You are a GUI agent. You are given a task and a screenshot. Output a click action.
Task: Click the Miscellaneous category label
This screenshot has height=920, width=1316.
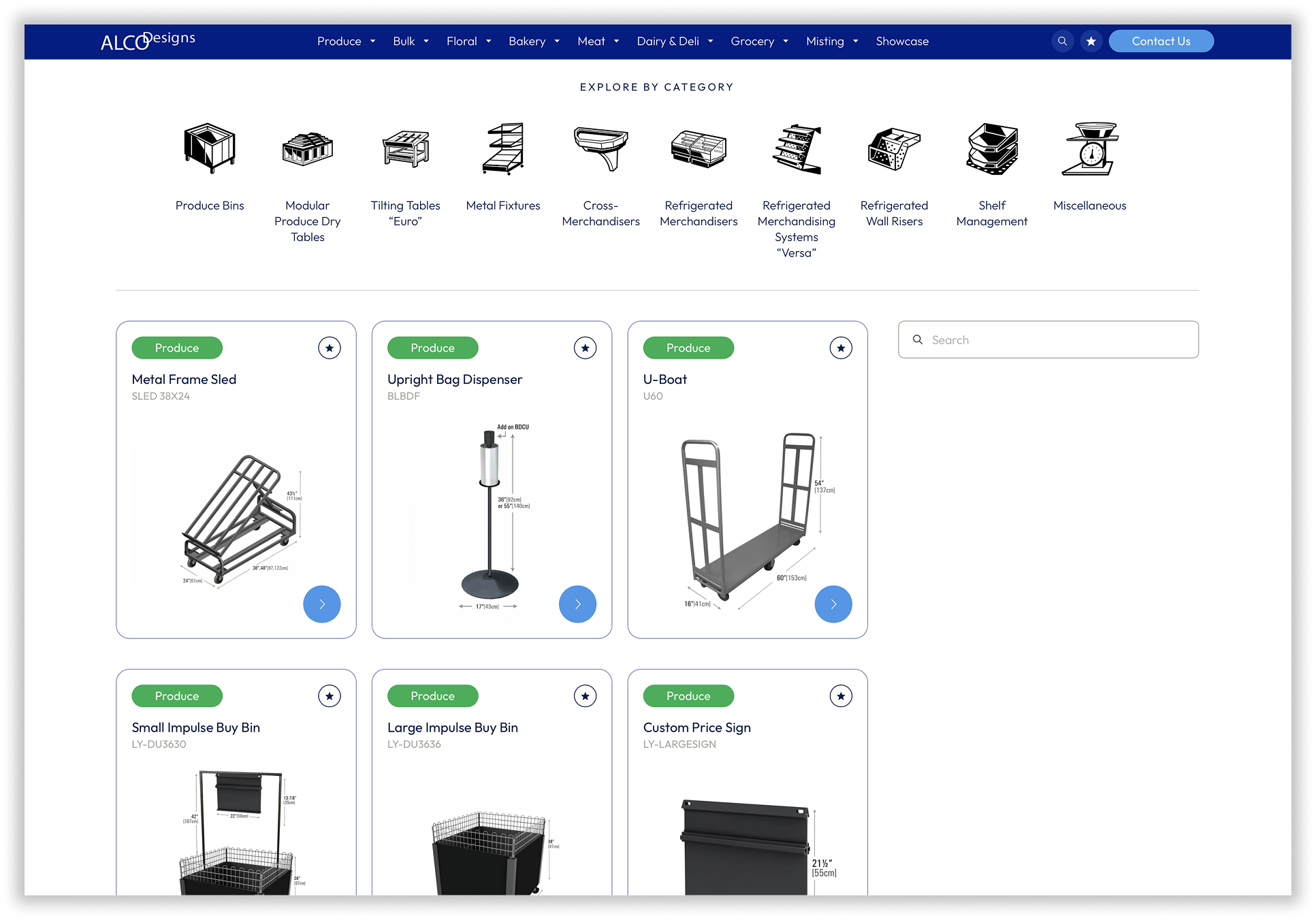pos(1090,206)
